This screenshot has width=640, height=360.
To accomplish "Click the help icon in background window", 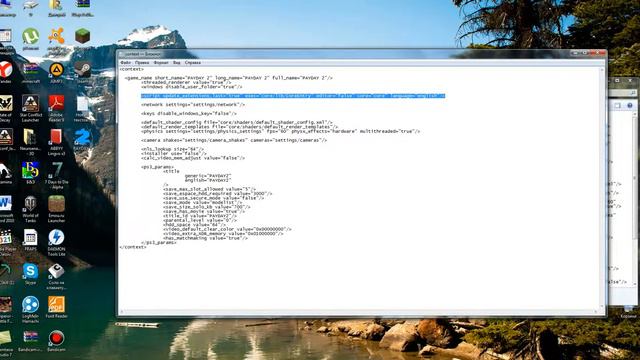I will coord(630,105).
